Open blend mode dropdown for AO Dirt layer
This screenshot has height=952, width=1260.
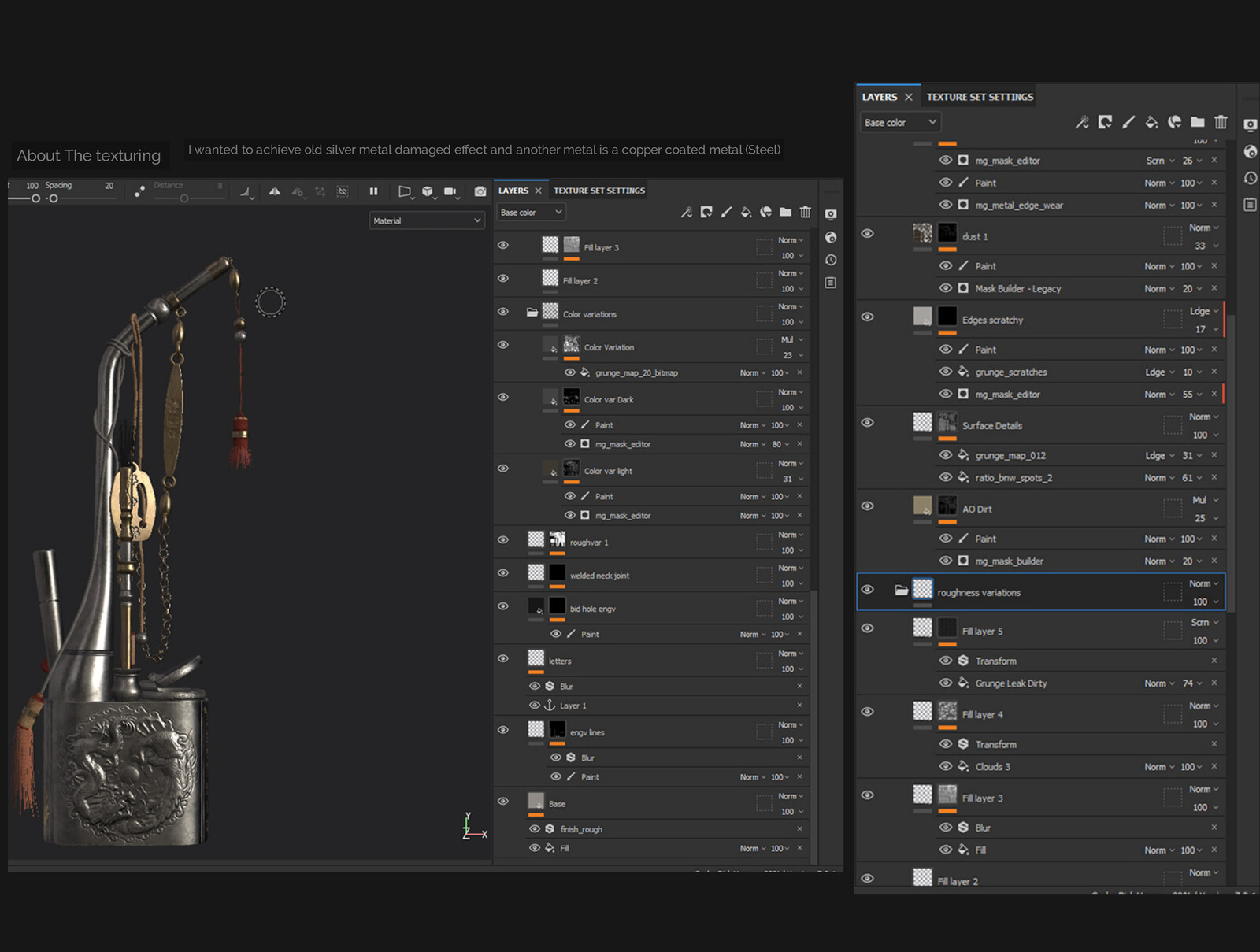click(1204, 500)
